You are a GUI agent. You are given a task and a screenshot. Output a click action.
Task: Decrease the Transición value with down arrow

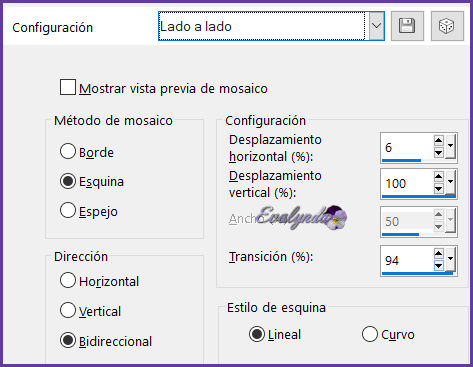click(x=439, y=266)
